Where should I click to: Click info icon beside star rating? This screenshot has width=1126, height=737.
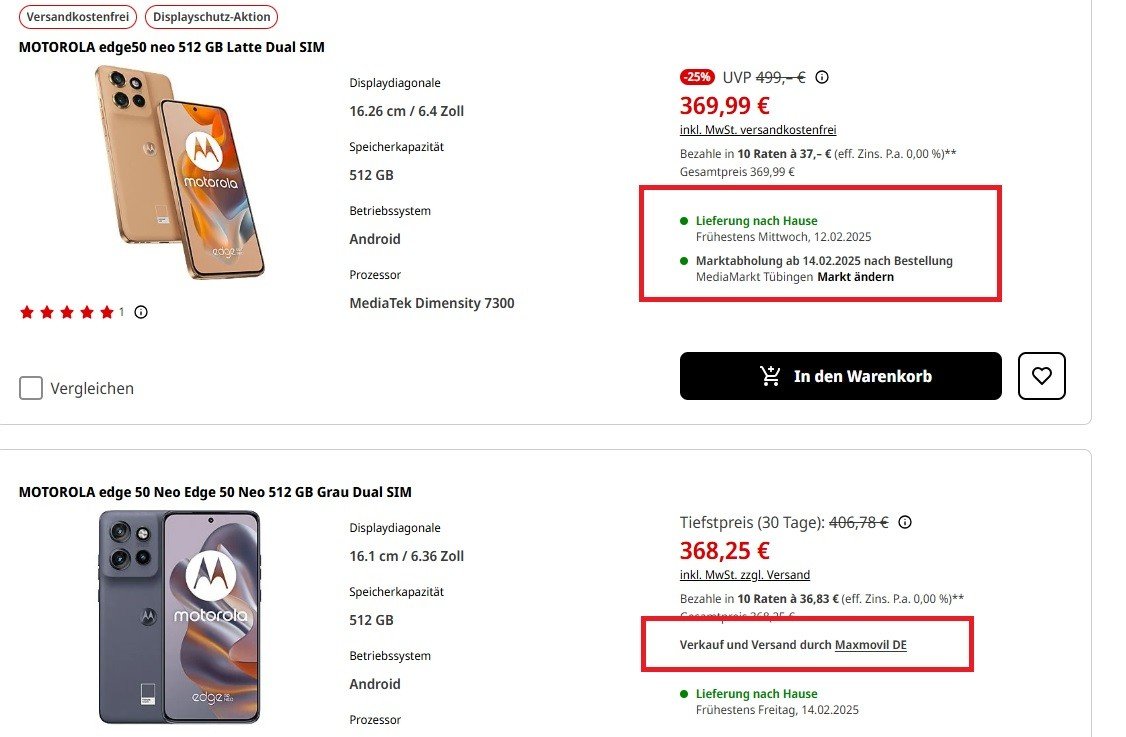pyautogui.click(x=141, y=312)
